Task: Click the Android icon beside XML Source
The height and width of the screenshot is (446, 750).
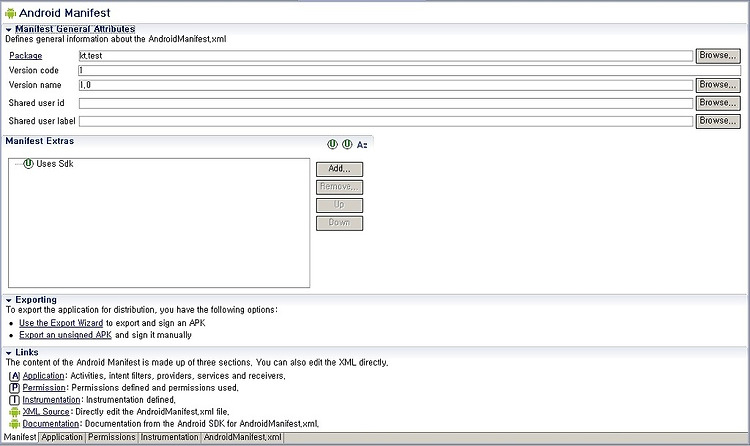Action: click(14, 412)
